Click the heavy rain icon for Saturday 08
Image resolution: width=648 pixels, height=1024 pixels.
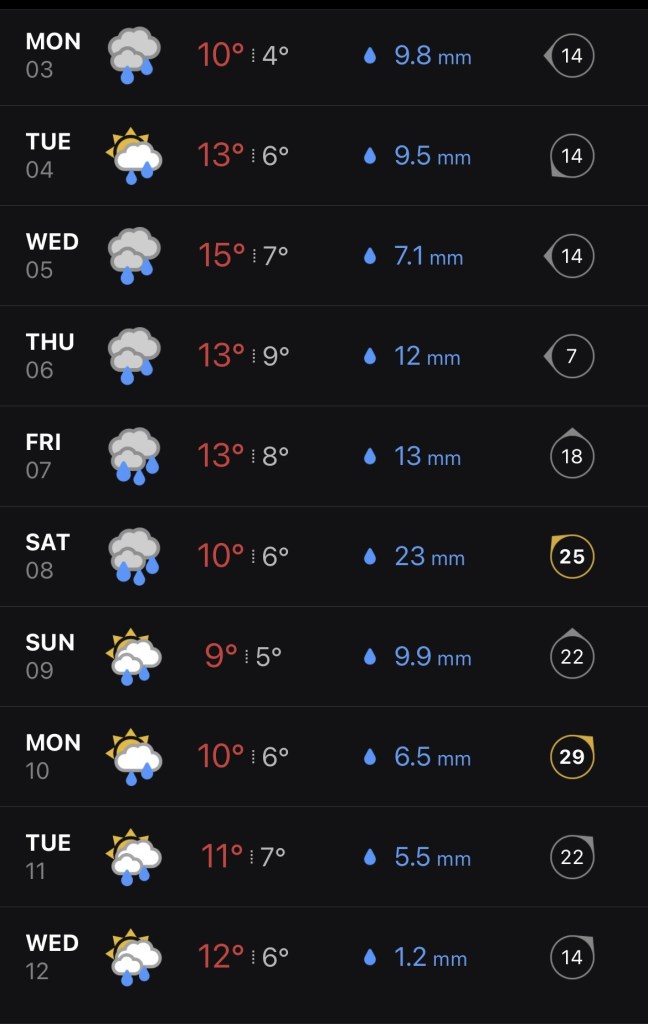pyautogui.click(x=134, y=556)
